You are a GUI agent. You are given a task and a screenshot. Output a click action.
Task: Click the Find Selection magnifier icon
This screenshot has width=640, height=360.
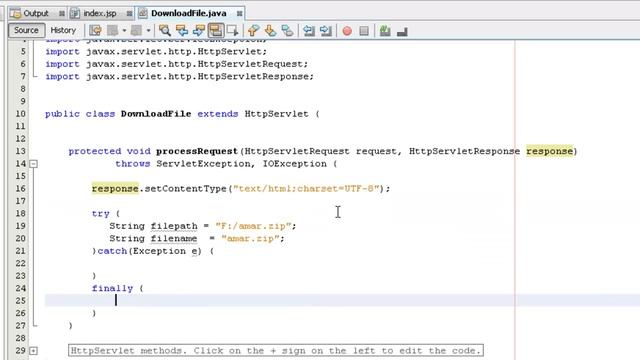tap(165, 31)
